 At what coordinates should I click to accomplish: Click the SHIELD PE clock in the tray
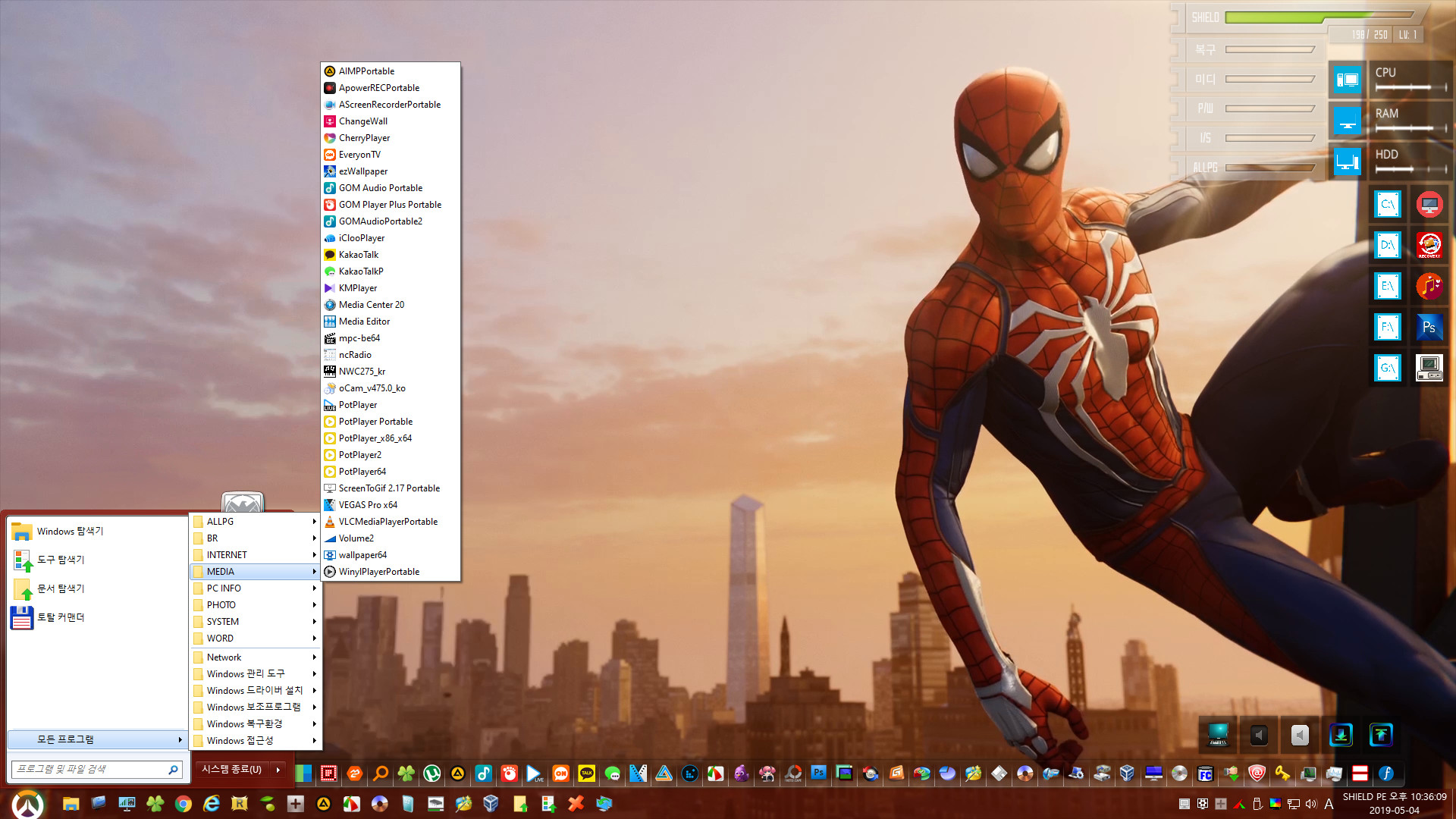click(1394, 804)
